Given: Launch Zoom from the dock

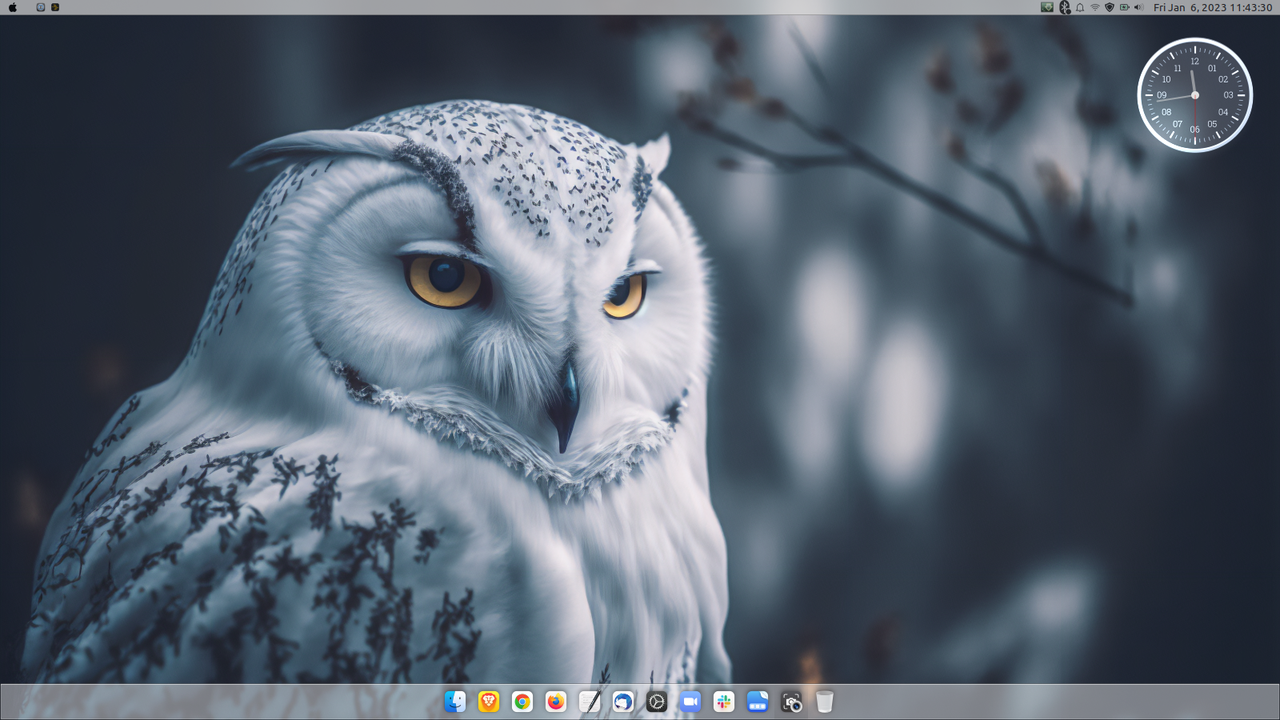Looking at the screenshot, I should (690, 702).
